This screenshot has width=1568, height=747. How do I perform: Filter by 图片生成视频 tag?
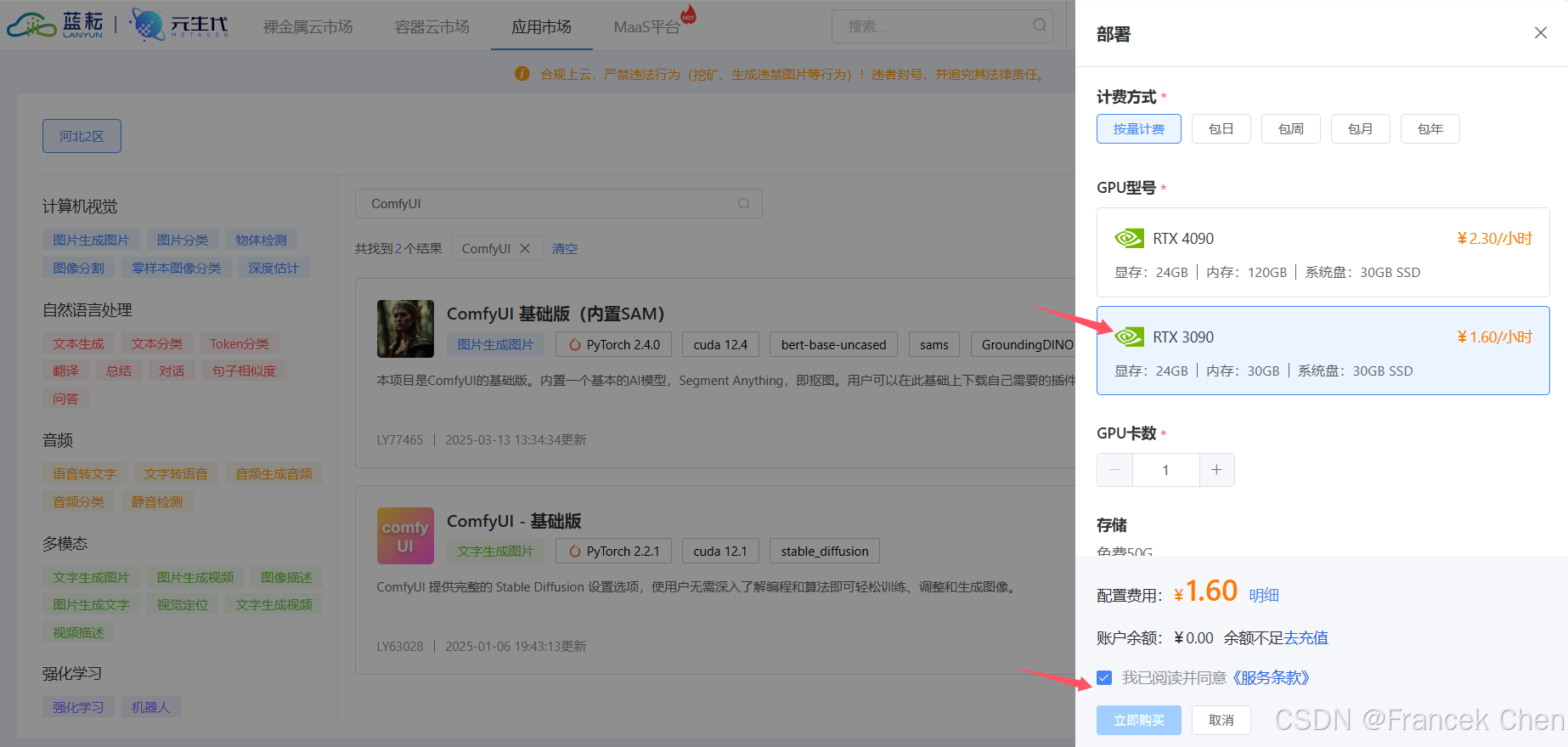click(195, 578)
